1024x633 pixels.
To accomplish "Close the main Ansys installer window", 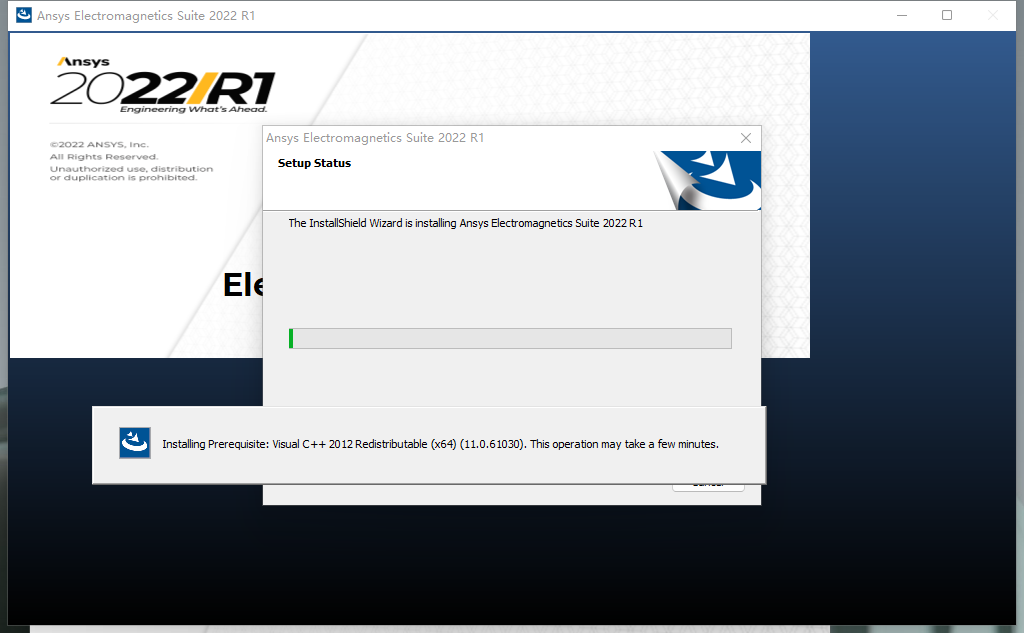I will pyautogui.click(x=993, y=15).
